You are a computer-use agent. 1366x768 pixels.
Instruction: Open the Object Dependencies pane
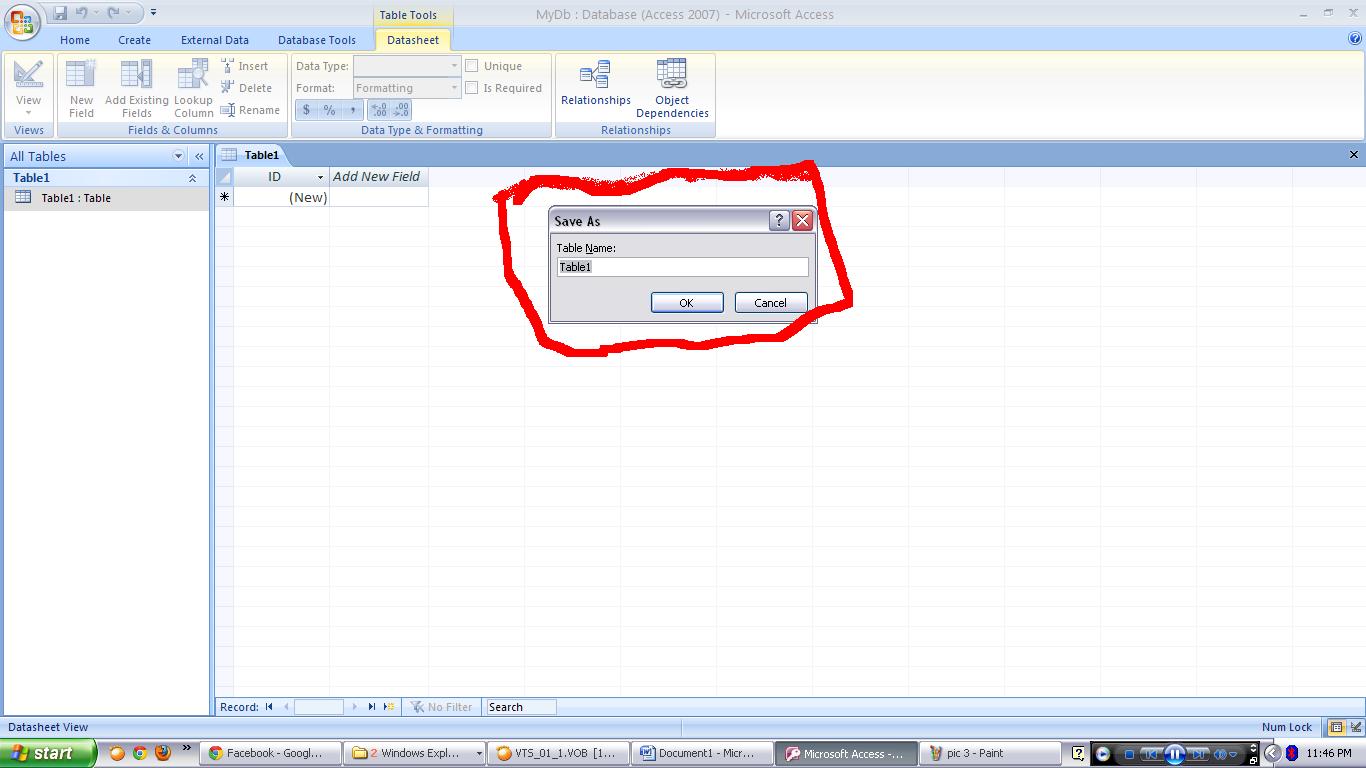tap(671, 85)
